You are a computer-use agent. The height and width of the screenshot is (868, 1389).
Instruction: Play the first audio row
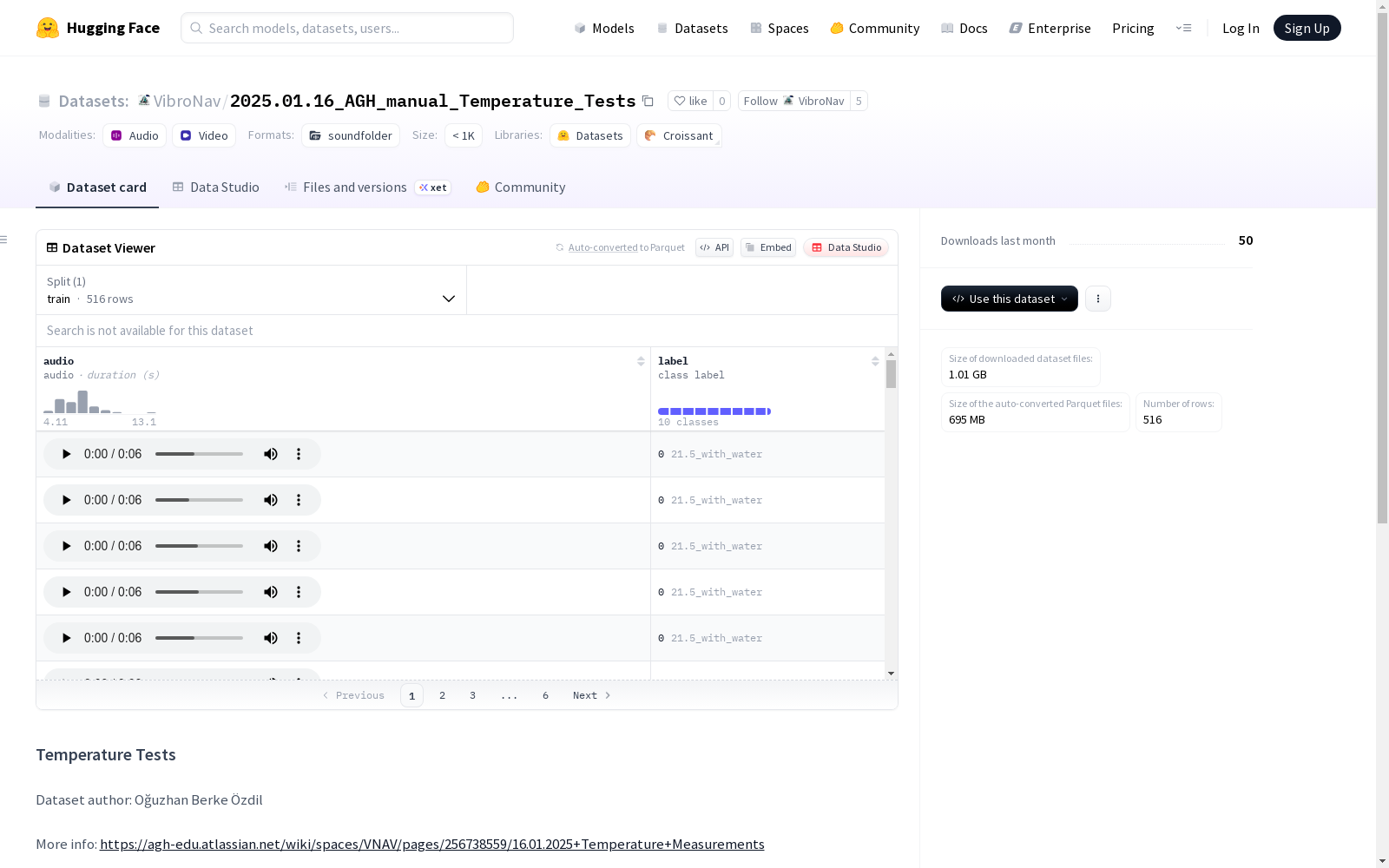click(x=66, y=454)
